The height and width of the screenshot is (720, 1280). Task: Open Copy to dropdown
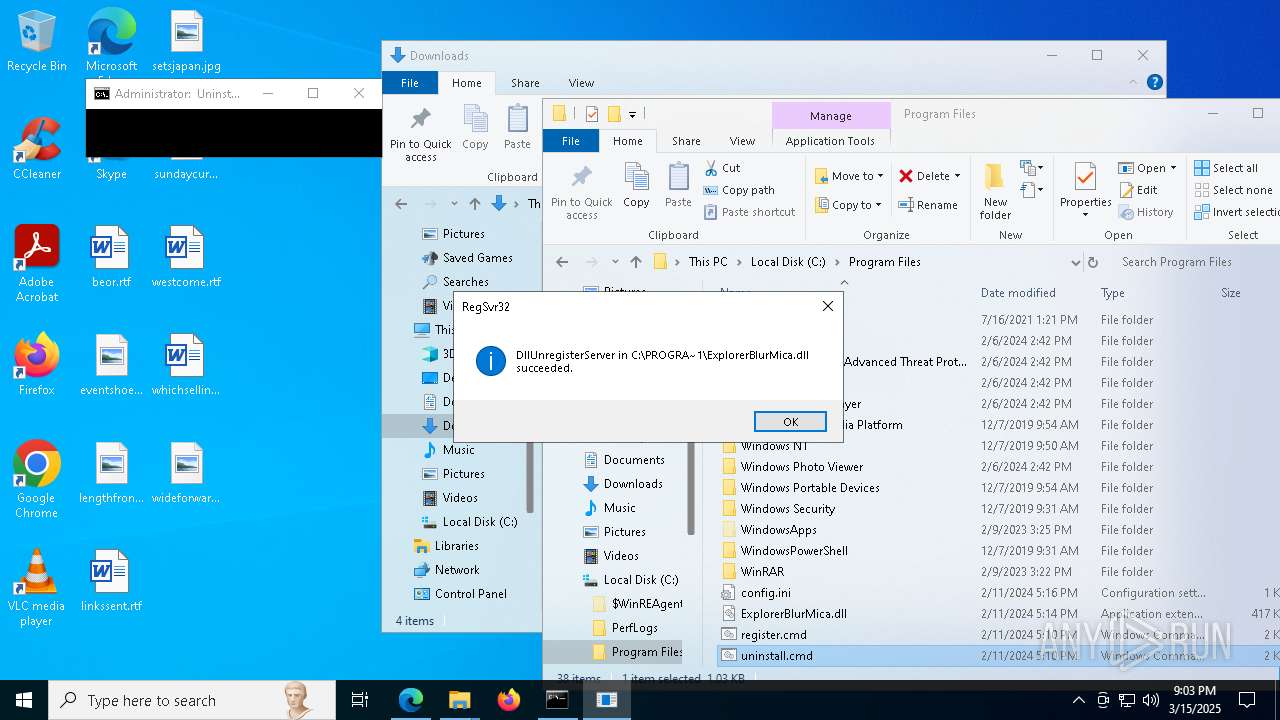coord(848,205)
